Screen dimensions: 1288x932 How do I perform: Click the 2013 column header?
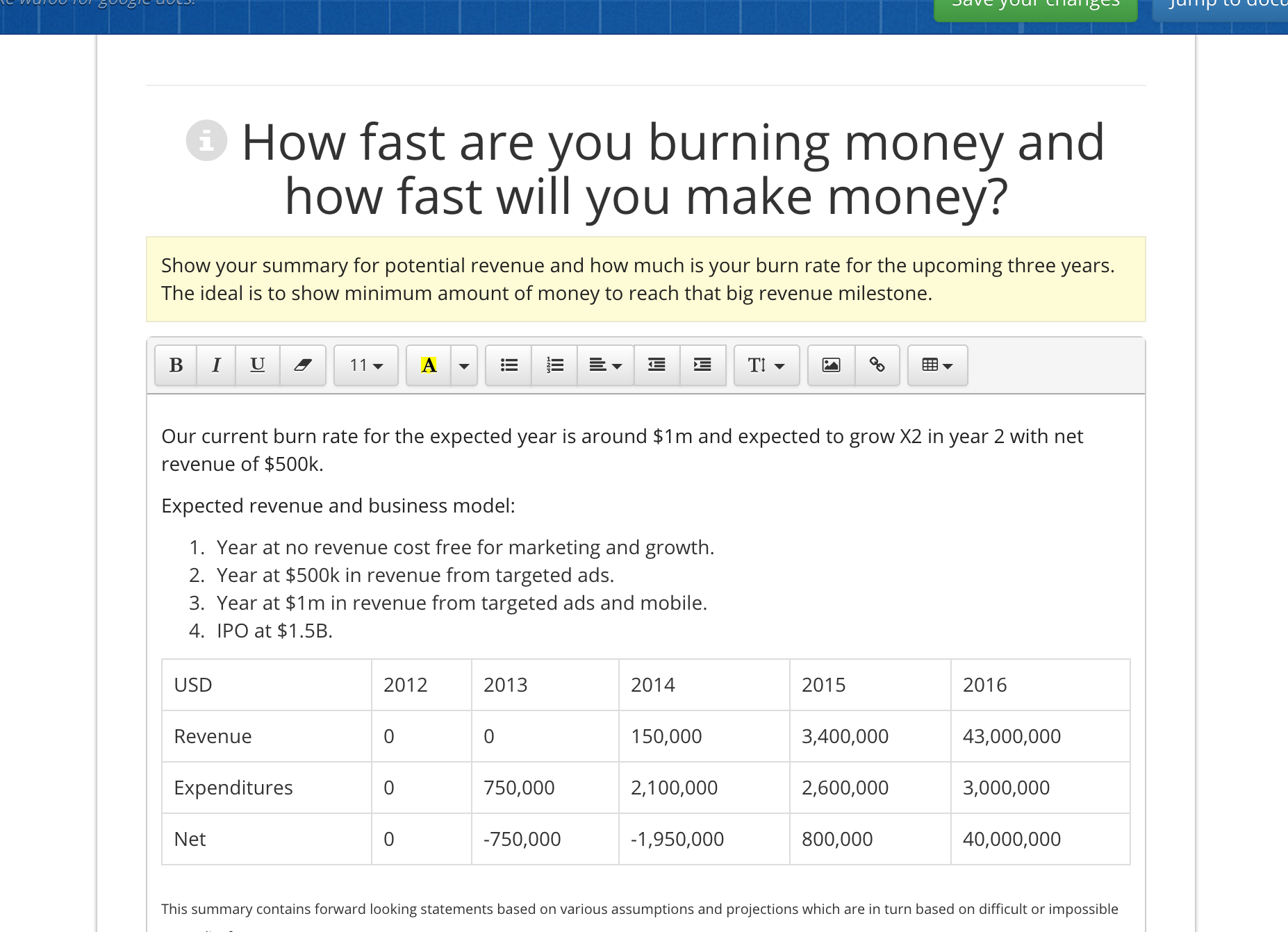point(545,685)
